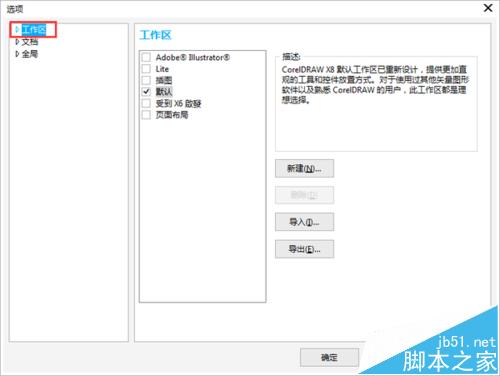This screenshot has width=500, height=376.
Task: Click the disabled delete button below 新建
Action: tap(304, 195)
